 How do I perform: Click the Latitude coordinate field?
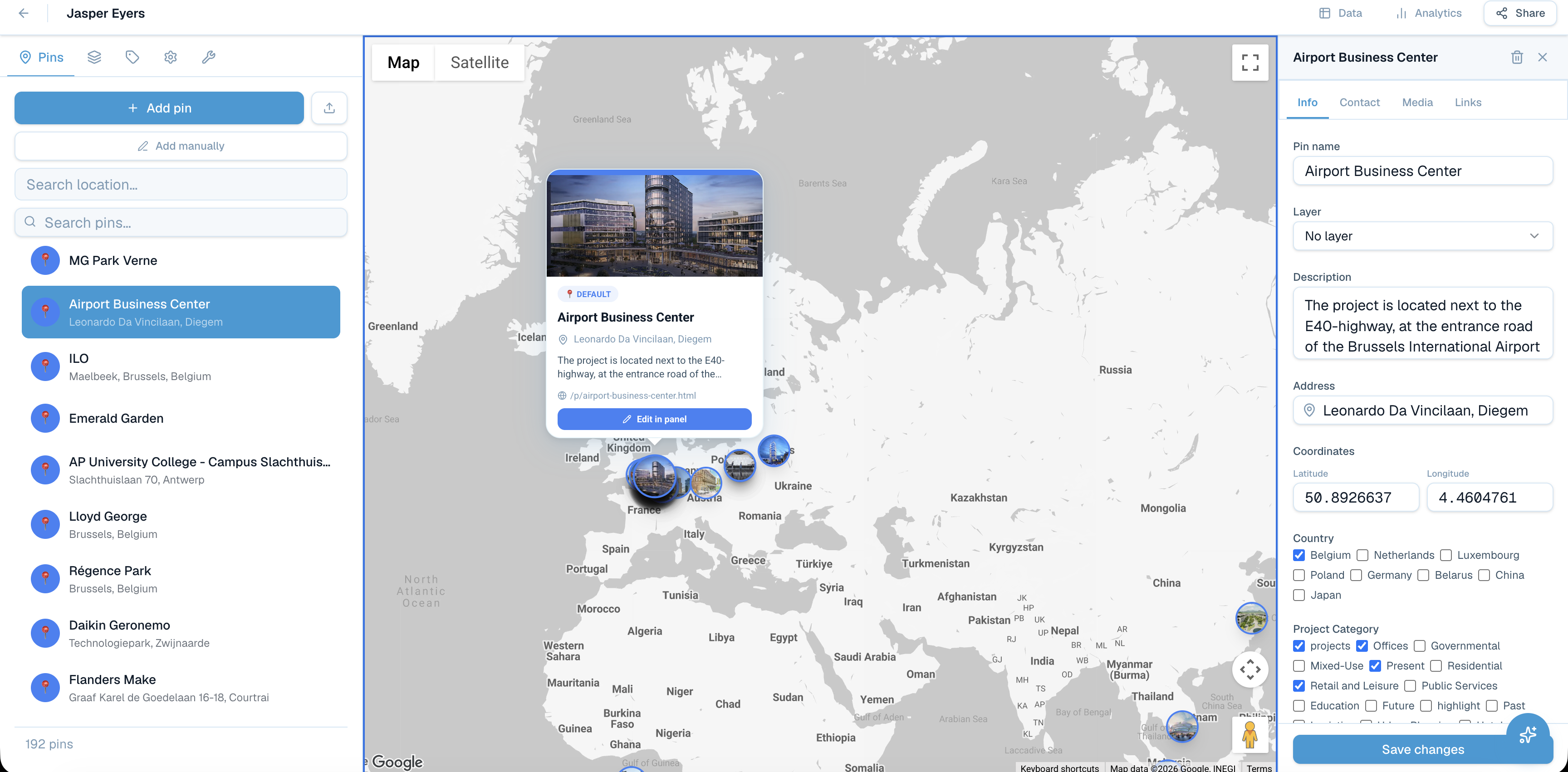click(1356, 498)
